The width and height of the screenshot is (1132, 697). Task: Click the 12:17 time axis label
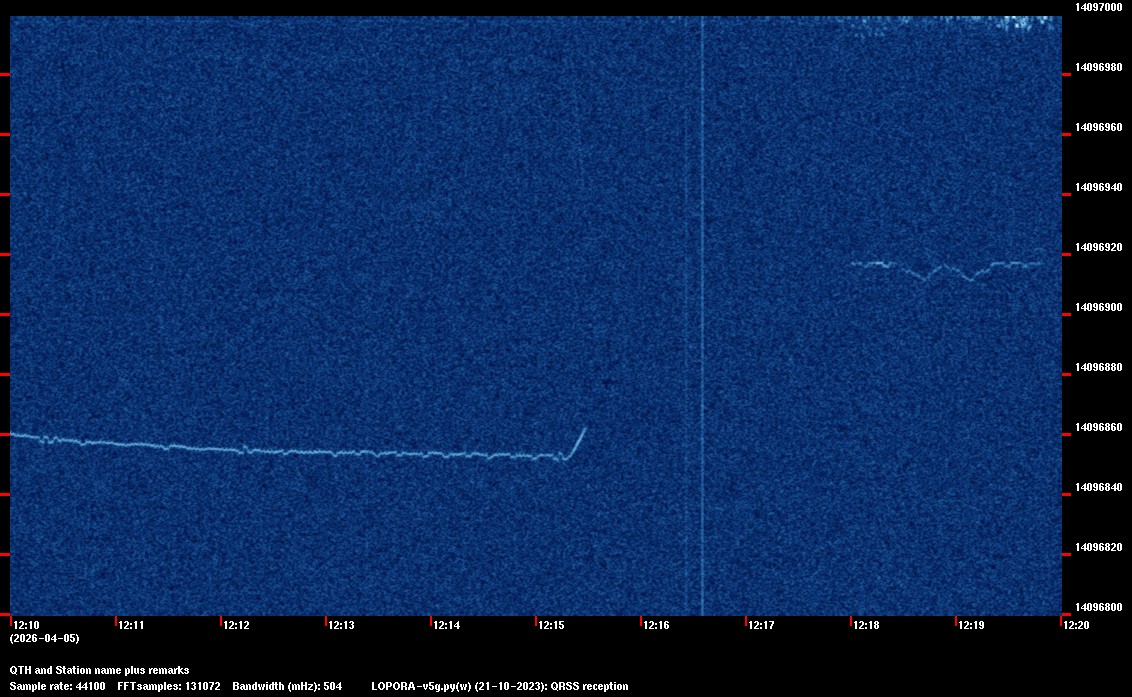tap(762, 625)
